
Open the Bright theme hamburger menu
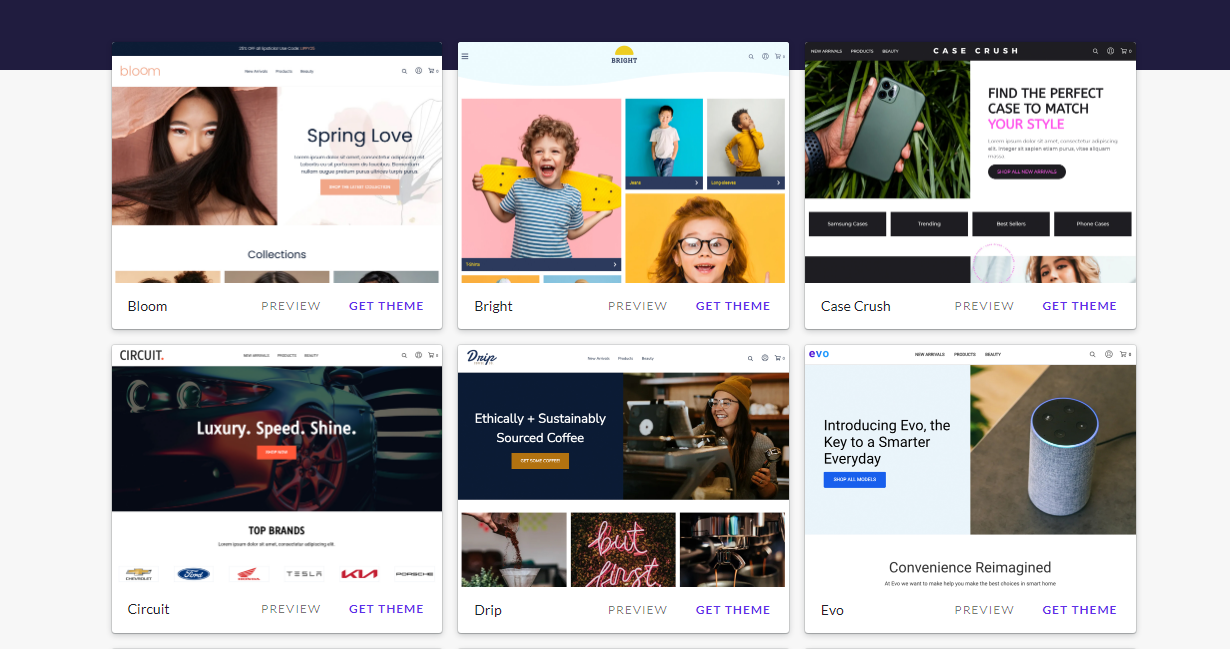465,56
